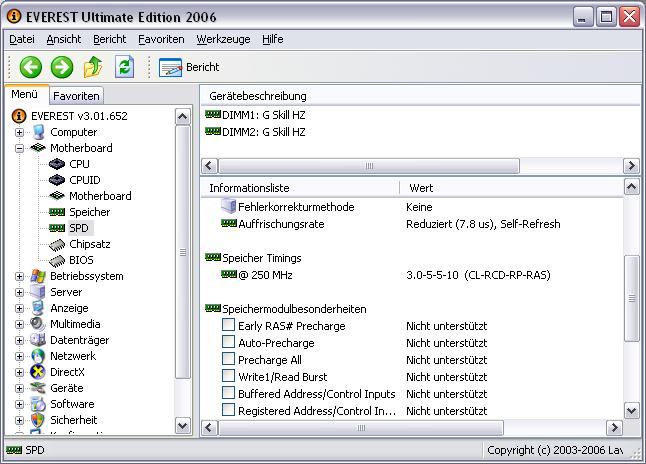Select the Datenträger category
The height and width of the screenshot is (464, 646).
tap(80, 340)
